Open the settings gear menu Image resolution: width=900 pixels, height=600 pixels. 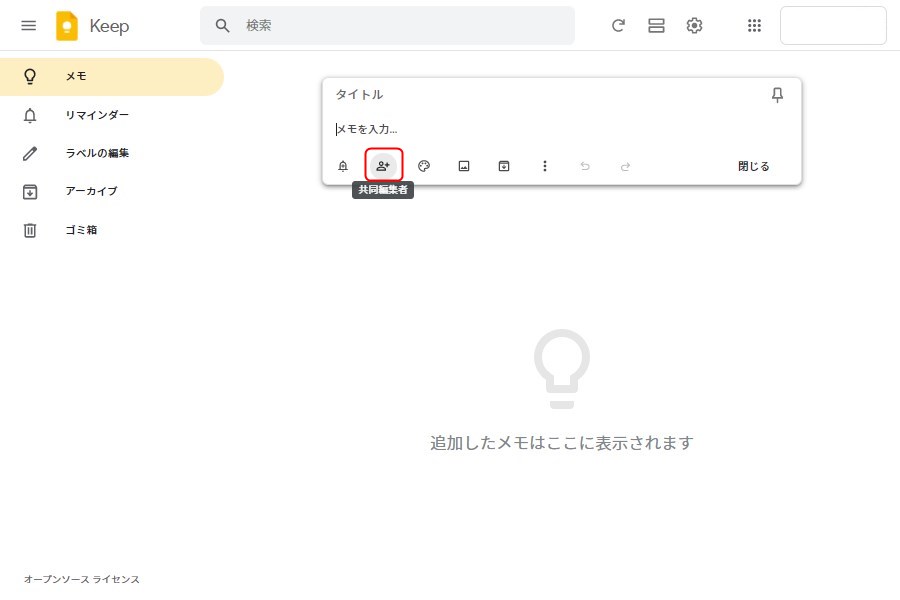pyautogui.click(x=694, y=26)
